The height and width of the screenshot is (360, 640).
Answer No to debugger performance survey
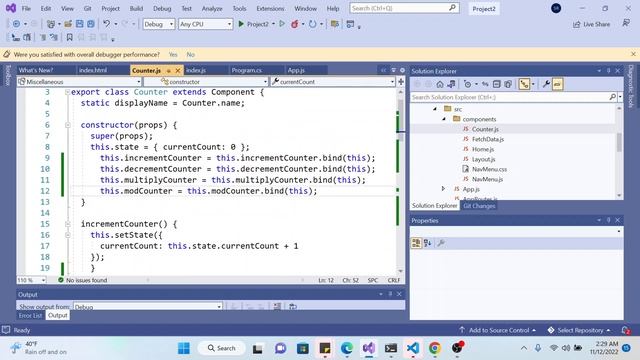point(191,54)
